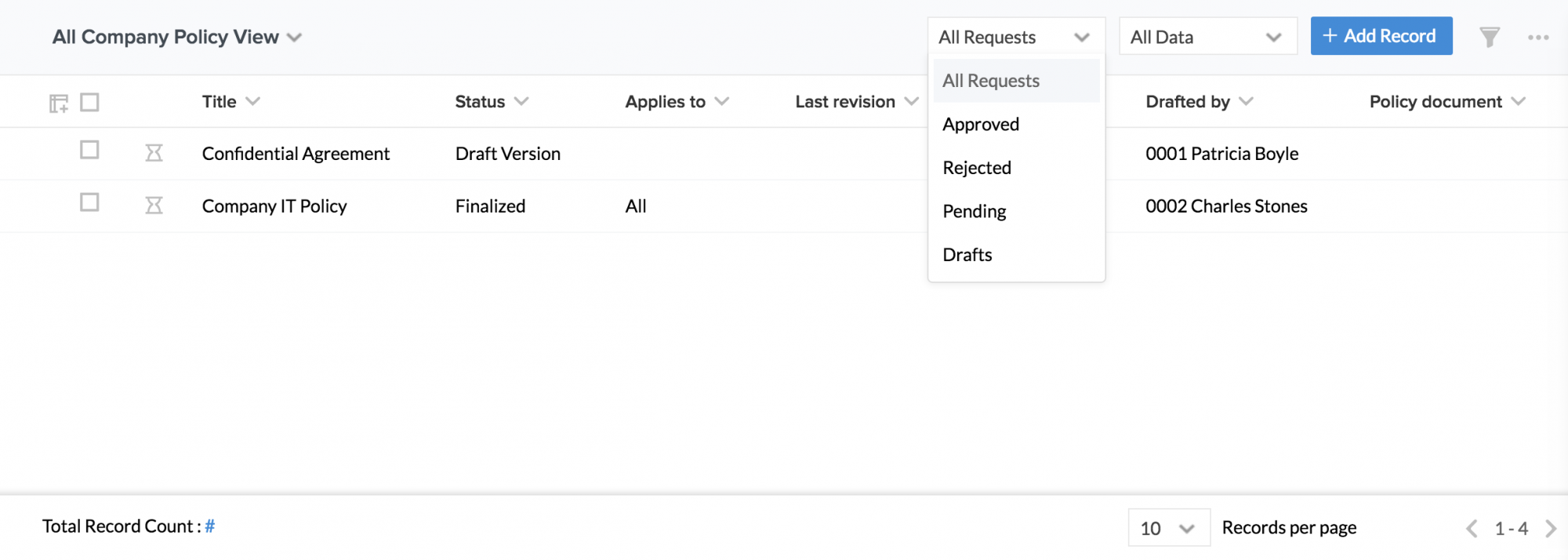Click the Add Record button
Screen dimensions: 1568x560
1381,36
